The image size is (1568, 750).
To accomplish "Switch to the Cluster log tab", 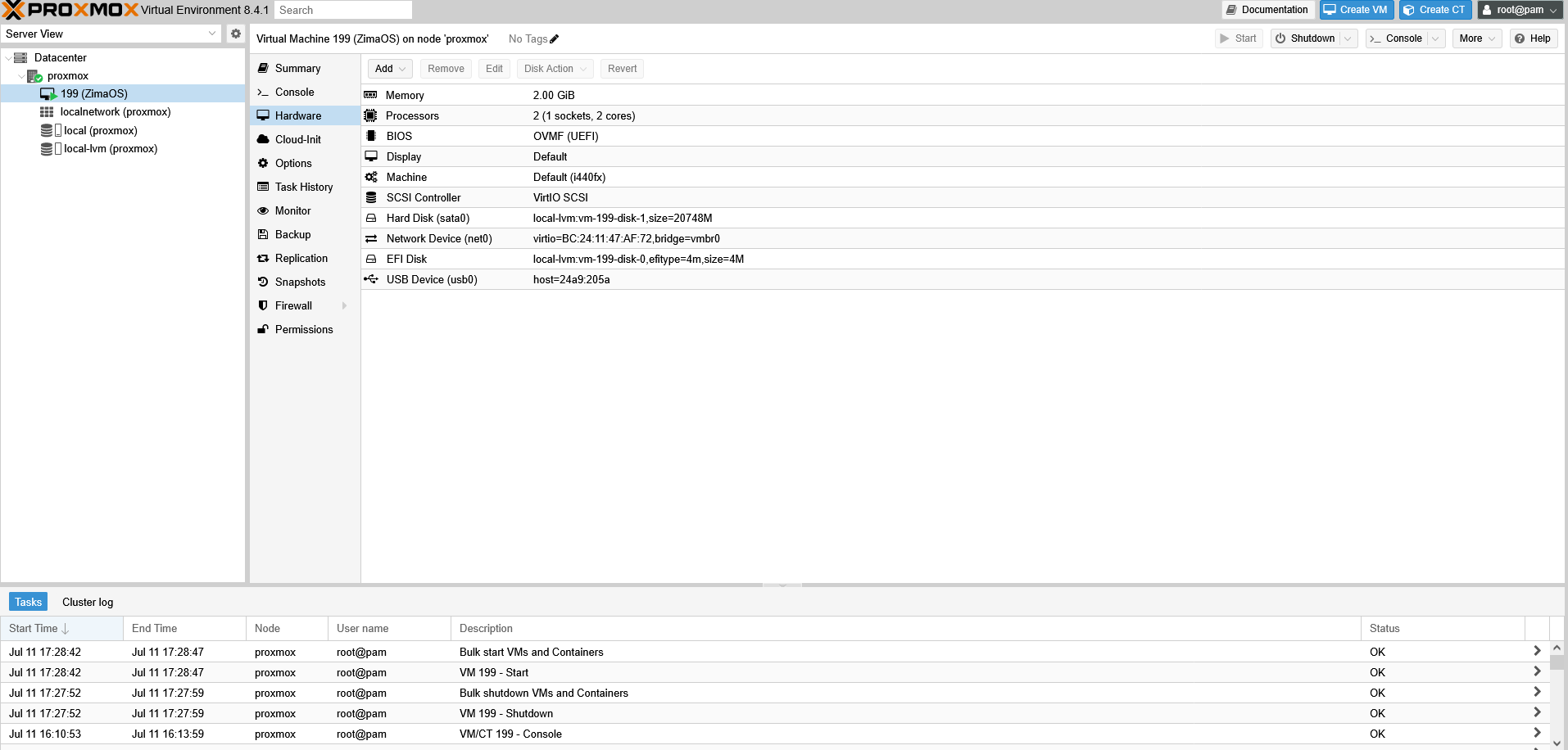I will 88,602.
